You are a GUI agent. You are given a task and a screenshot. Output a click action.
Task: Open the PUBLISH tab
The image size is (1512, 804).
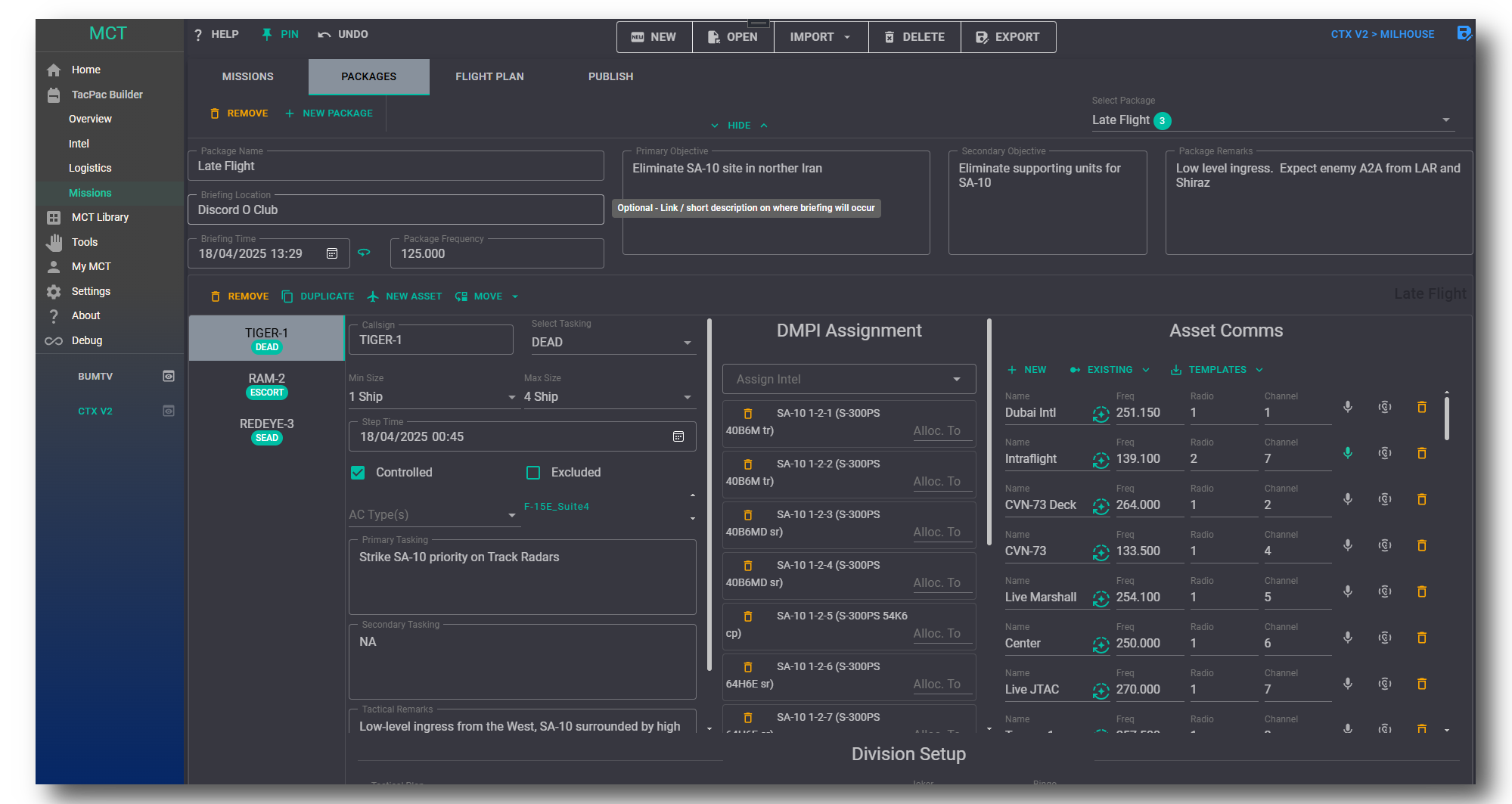click(x=610, y=76)
